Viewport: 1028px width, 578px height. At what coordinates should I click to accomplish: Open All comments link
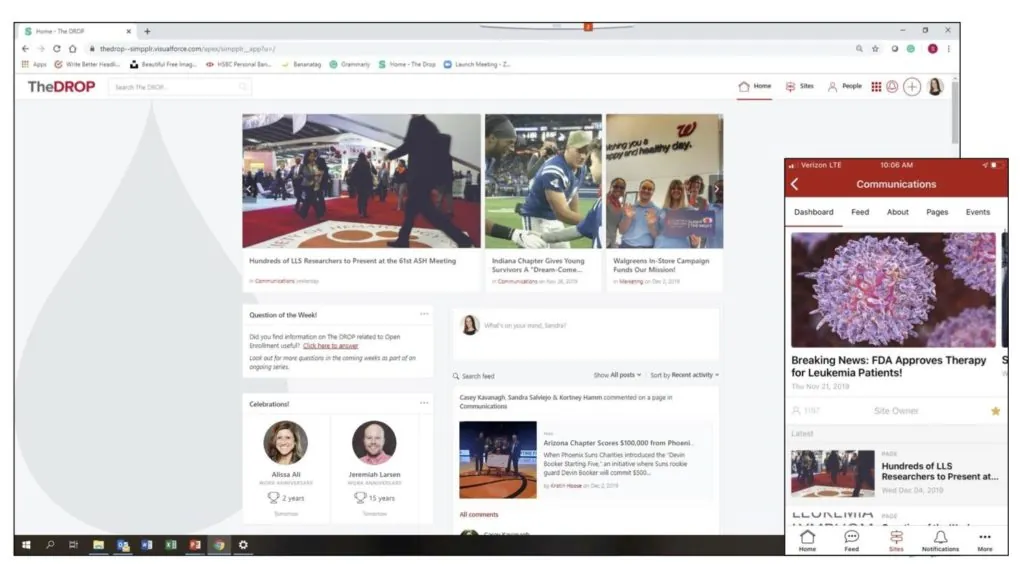click(x=479, y=514)
